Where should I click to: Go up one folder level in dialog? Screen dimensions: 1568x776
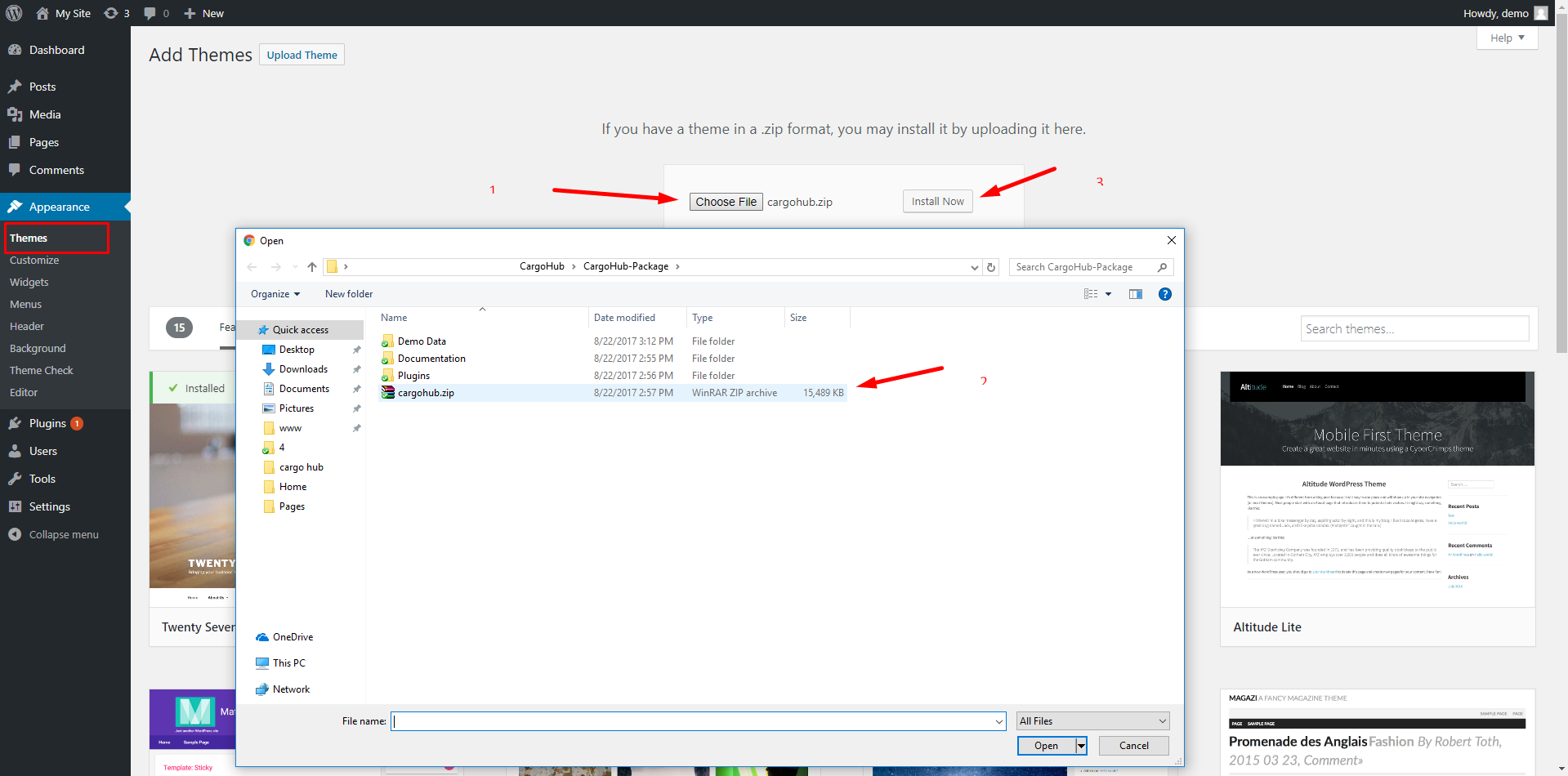(312, 267)
